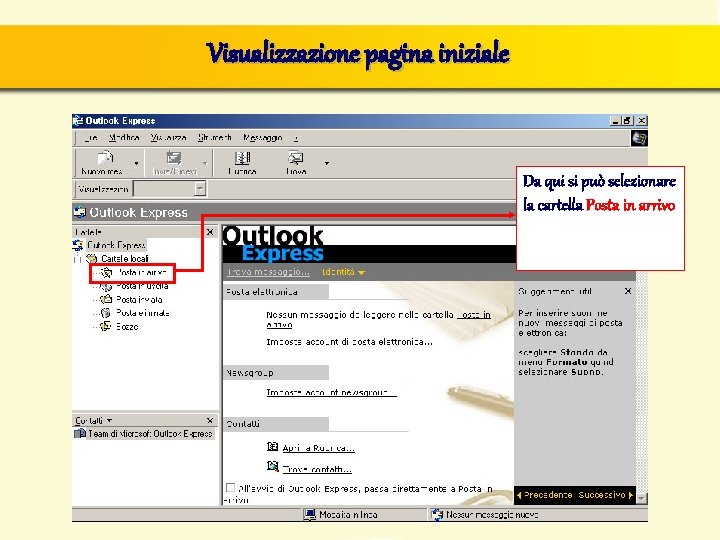Click the Trova messaggio... link
The width and height of the screenshot is (720, 540).
click(x=268, y=272)
